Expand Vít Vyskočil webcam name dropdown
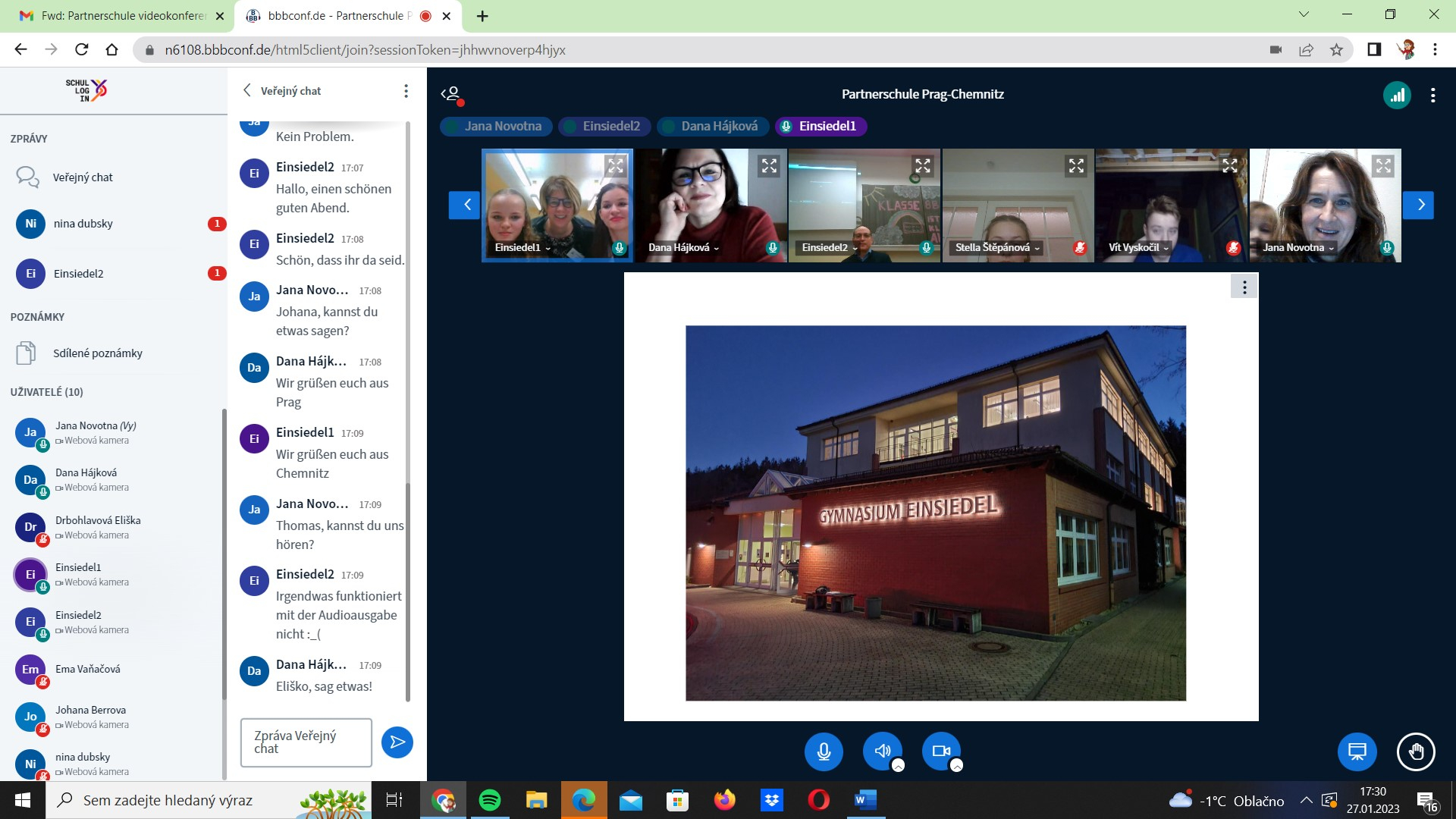The height and width of the screenshot is (819, 1456). [1139, 247]
